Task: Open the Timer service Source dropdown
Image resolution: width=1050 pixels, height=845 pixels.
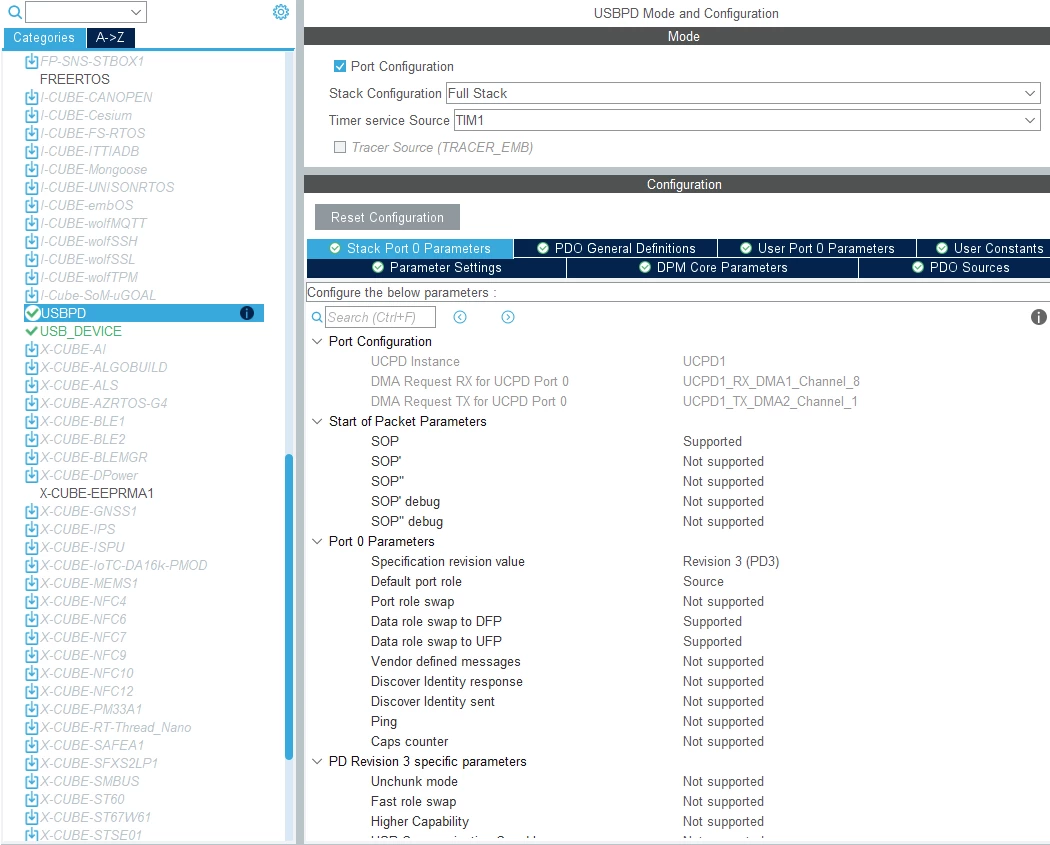Action: pyautogui.click(x=747, y=120)
